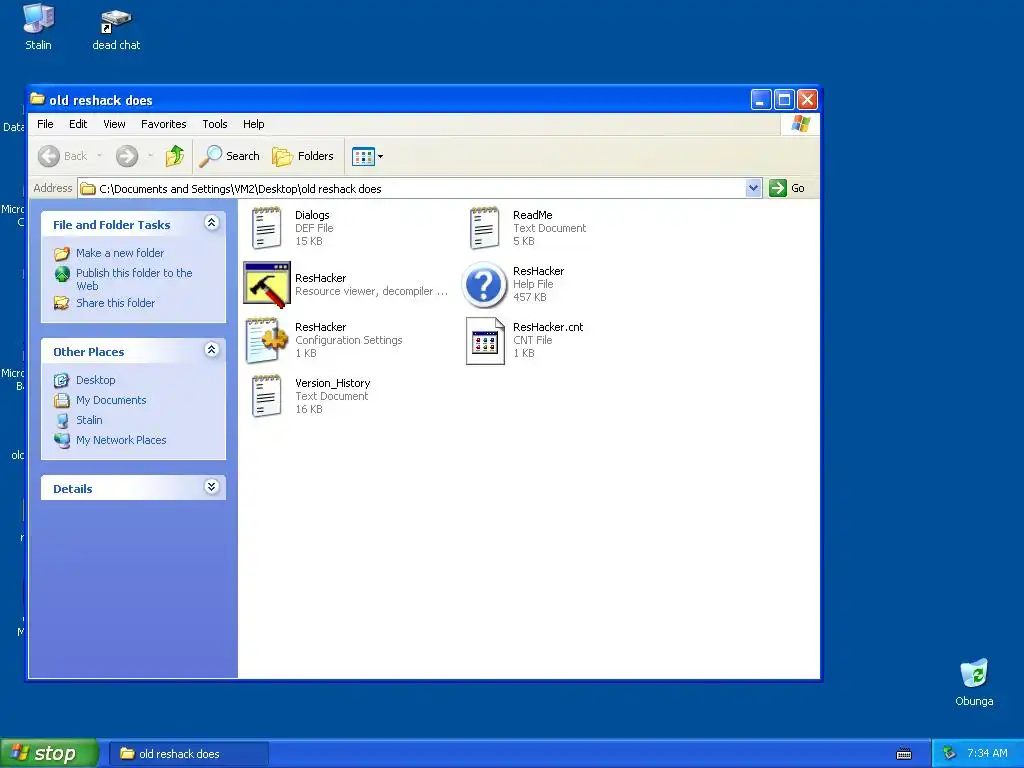
Task: Click the Make a new folder icon
Action: (x=62, y=253)
